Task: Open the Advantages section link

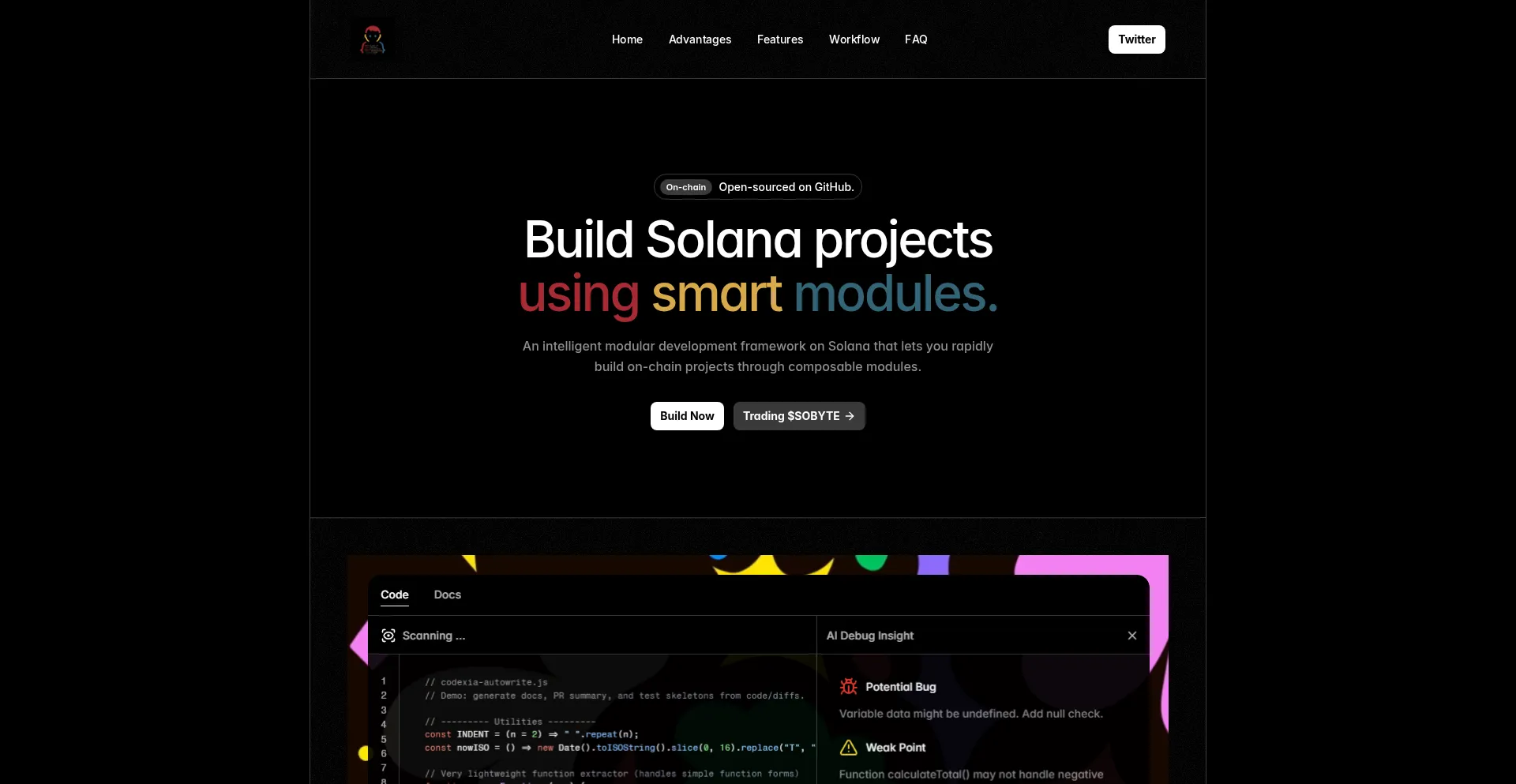Action: click(700, 39)
